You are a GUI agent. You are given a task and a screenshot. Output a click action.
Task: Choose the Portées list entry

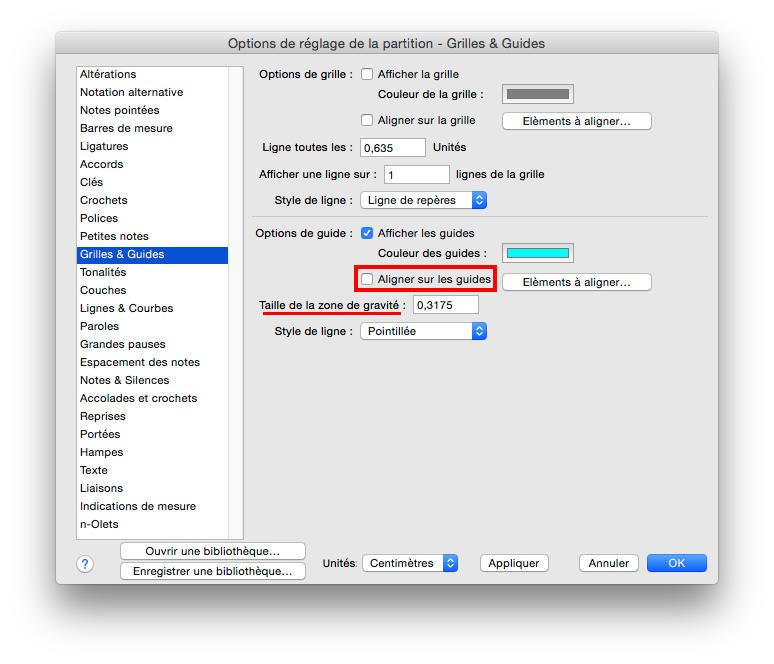click(100, 434)
